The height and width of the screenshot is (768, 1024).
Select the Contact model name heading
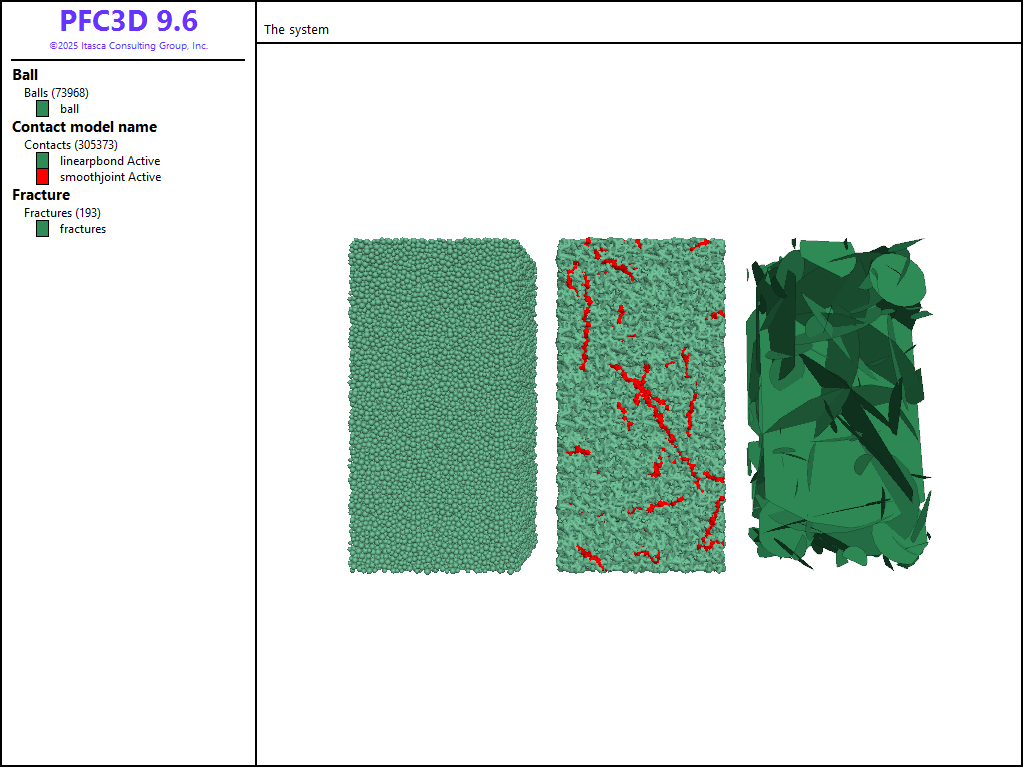click(84, 127)
